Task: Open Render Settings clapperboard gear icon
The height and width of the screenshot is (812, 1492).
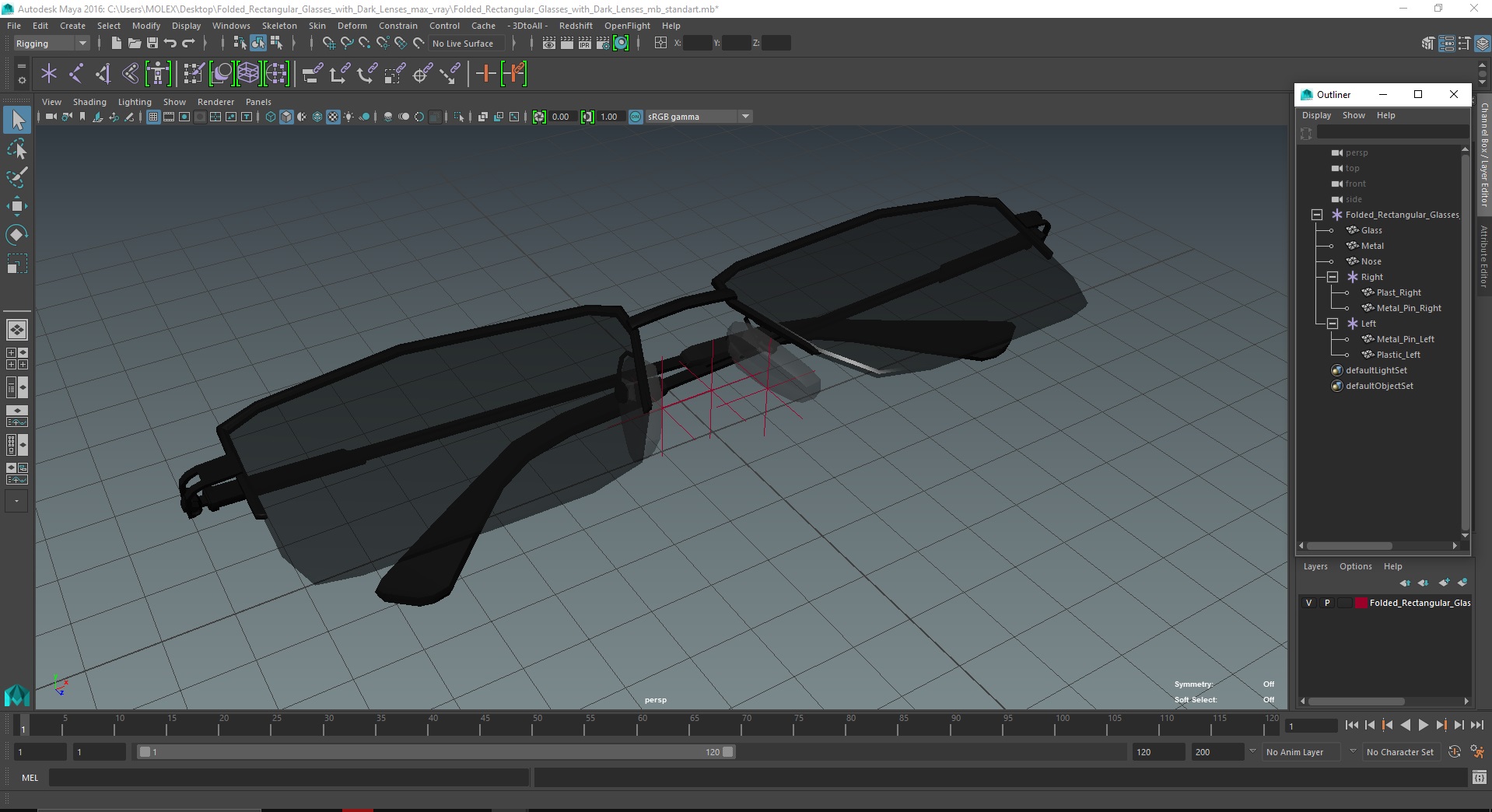Action: pos(603,44)
